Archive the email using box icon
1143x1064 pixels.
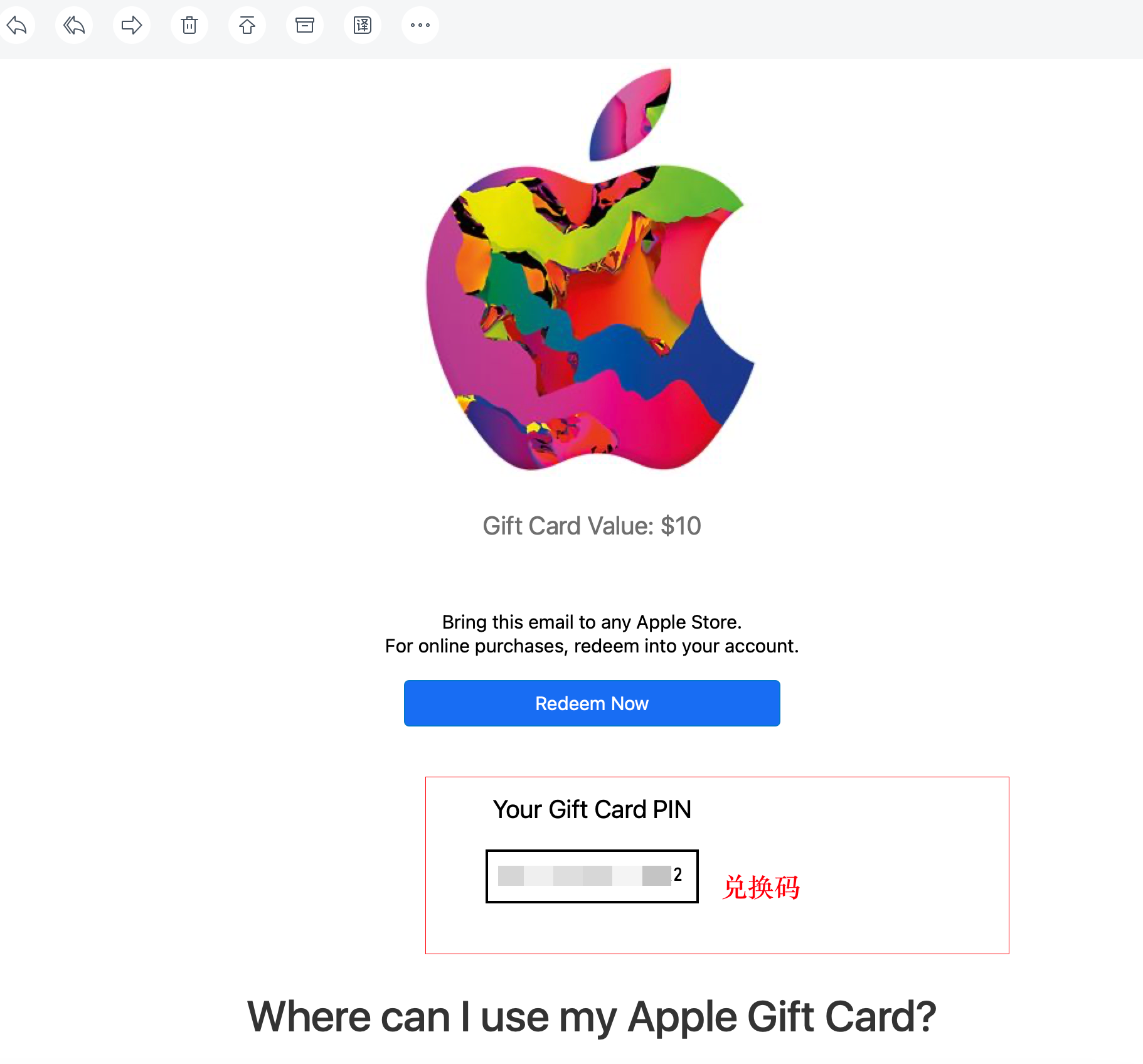pos(305,25)
